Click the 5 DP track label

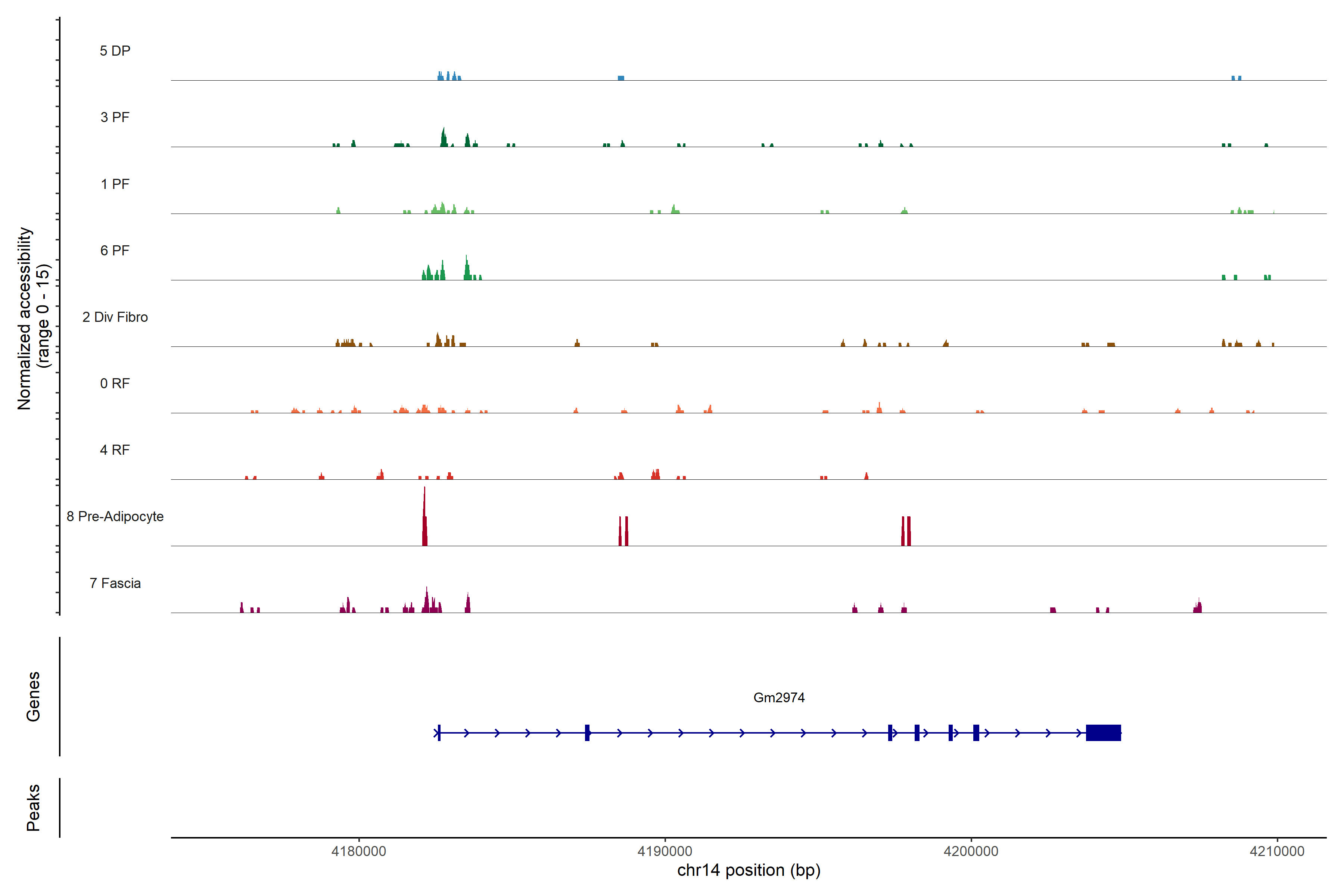(115, 51)
